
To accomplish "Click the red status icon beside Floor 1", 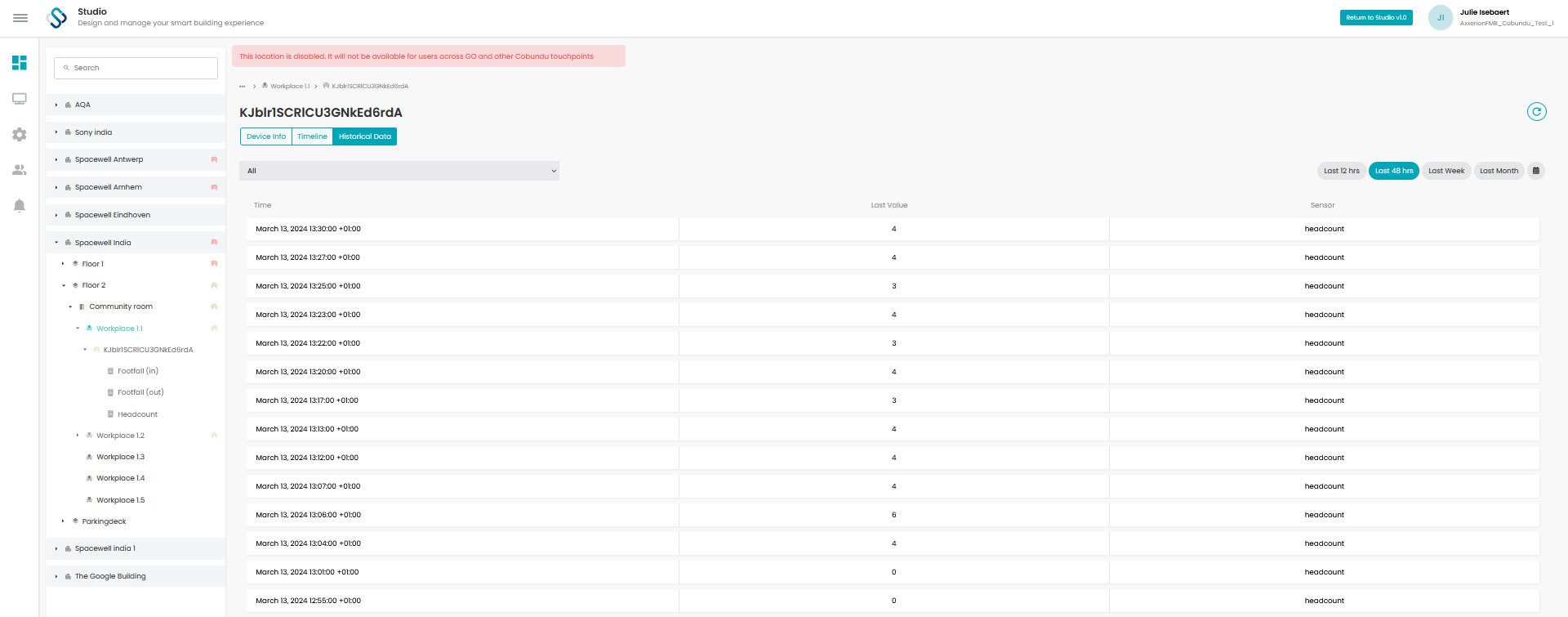I will click(214, 264).
